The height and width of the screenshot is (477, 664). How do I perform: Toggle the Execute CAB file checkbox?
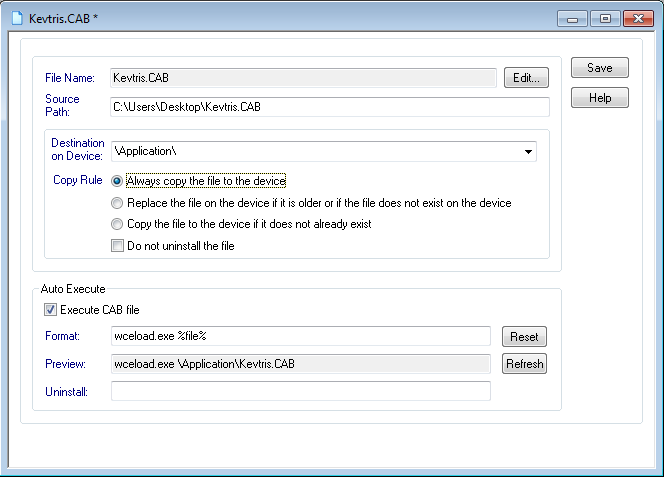pos(50,310)
